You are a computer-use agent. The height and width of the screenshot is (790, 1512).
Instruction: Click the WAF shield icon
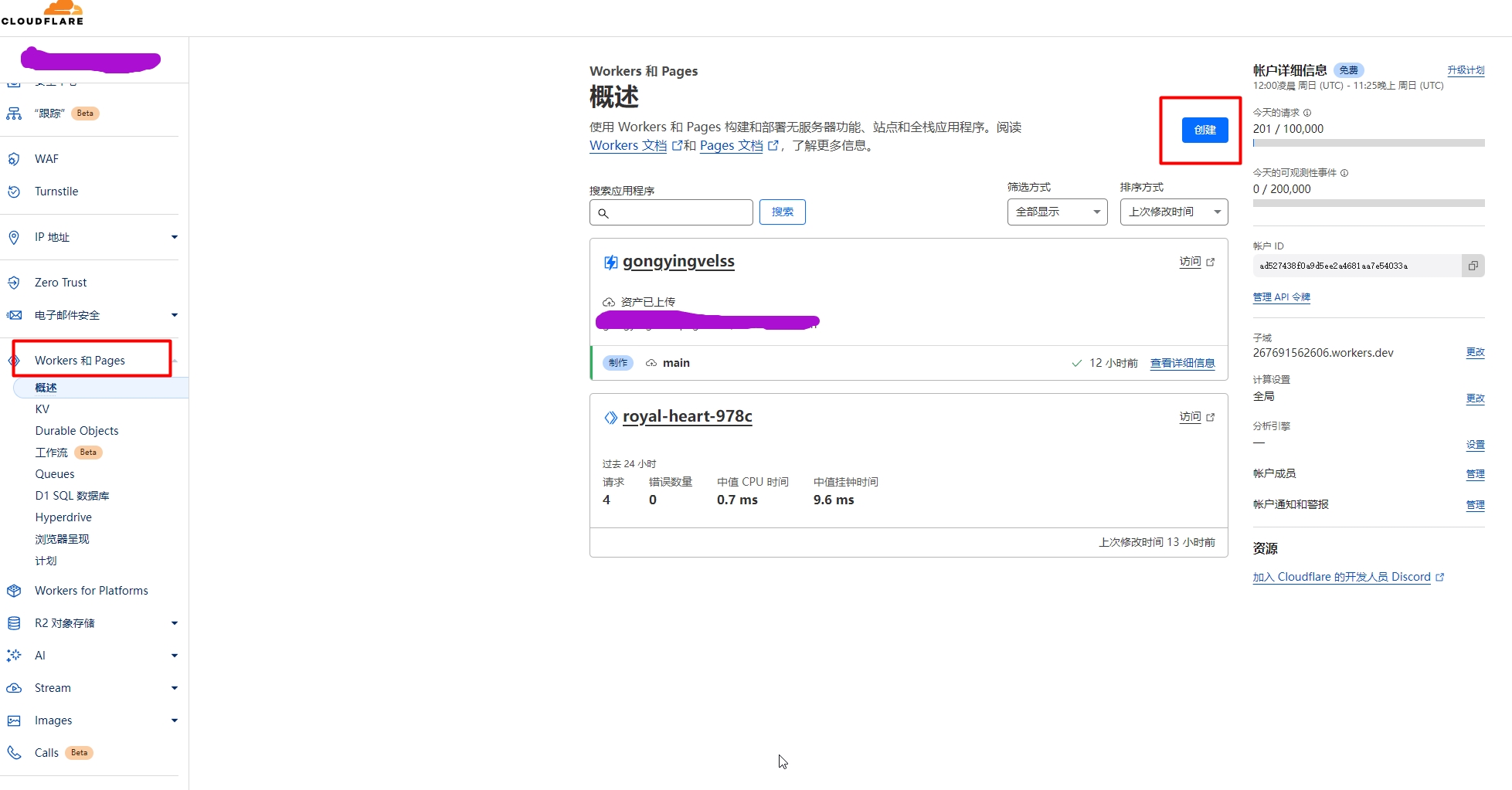pos(14,159)
